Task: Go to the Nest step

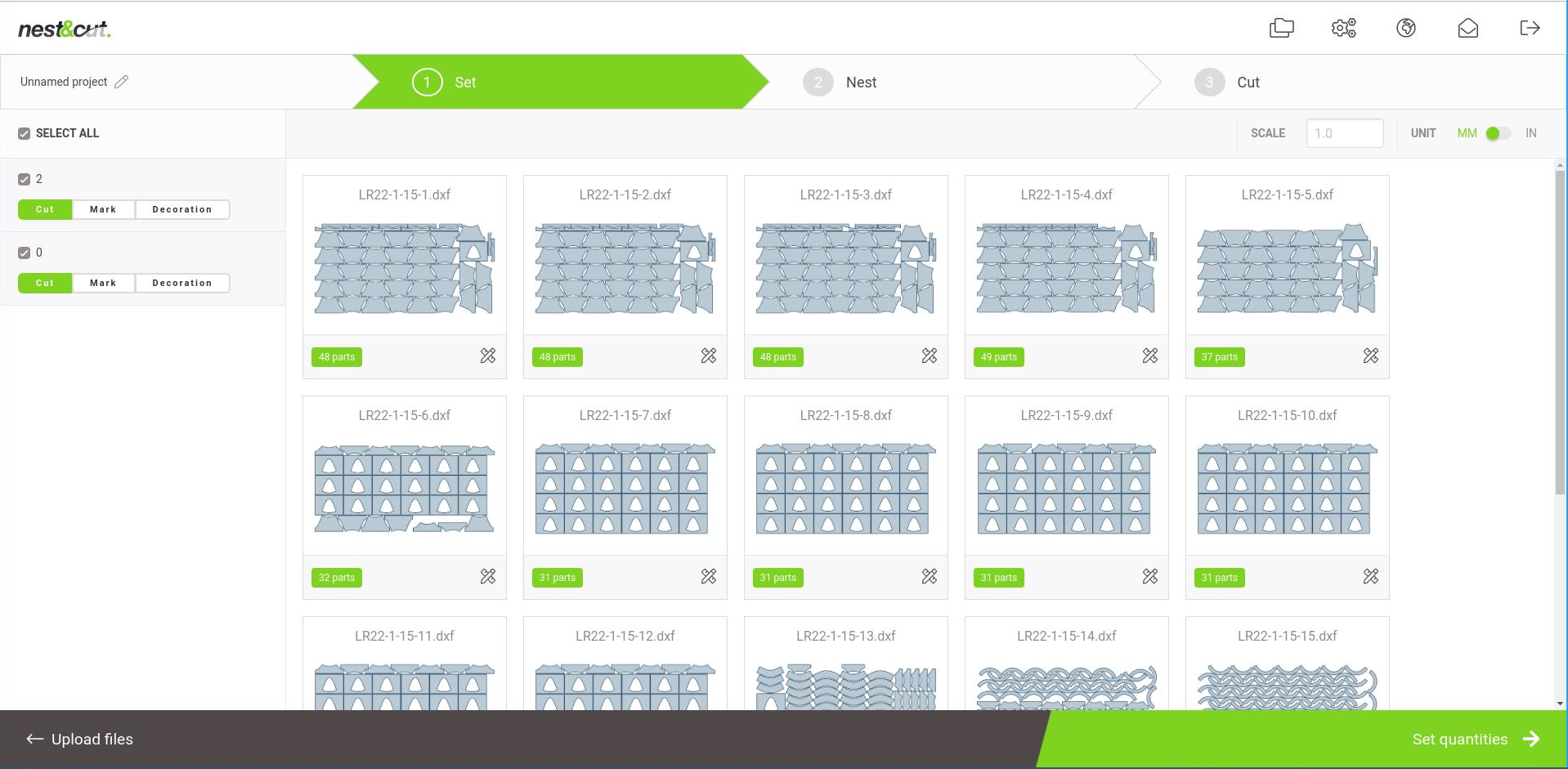Action: (x=860, y=83)
